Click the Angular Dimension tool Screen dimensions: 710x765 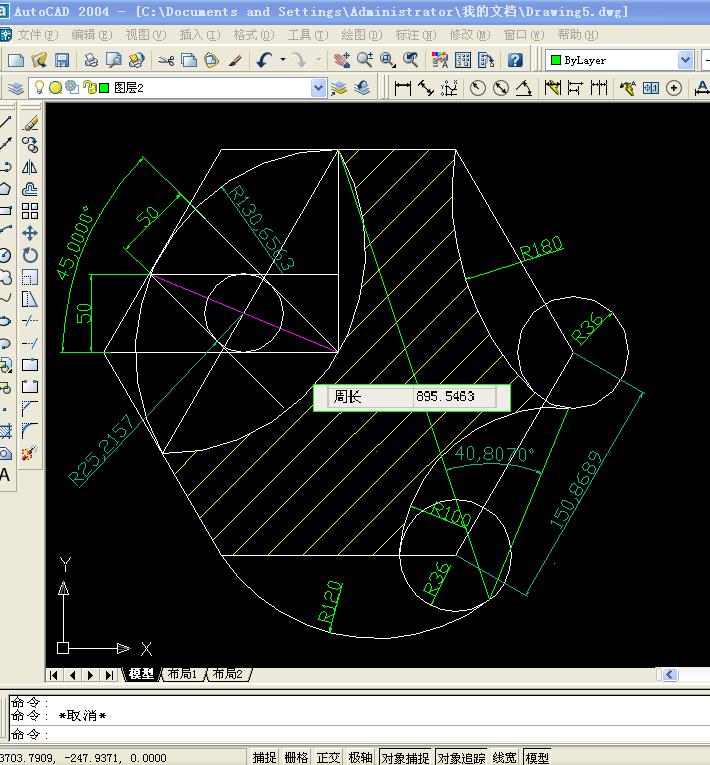coord(524,88)
